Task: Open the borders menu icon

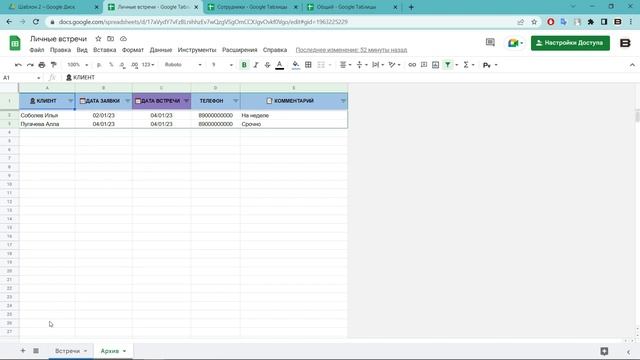Action: (308, 65)
